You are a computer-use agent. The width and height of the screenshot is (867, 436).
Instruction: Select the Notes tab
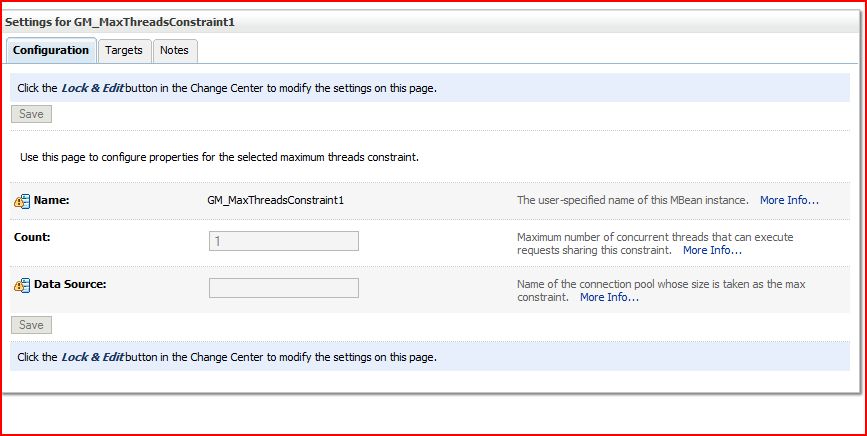(x=174, y=50)
